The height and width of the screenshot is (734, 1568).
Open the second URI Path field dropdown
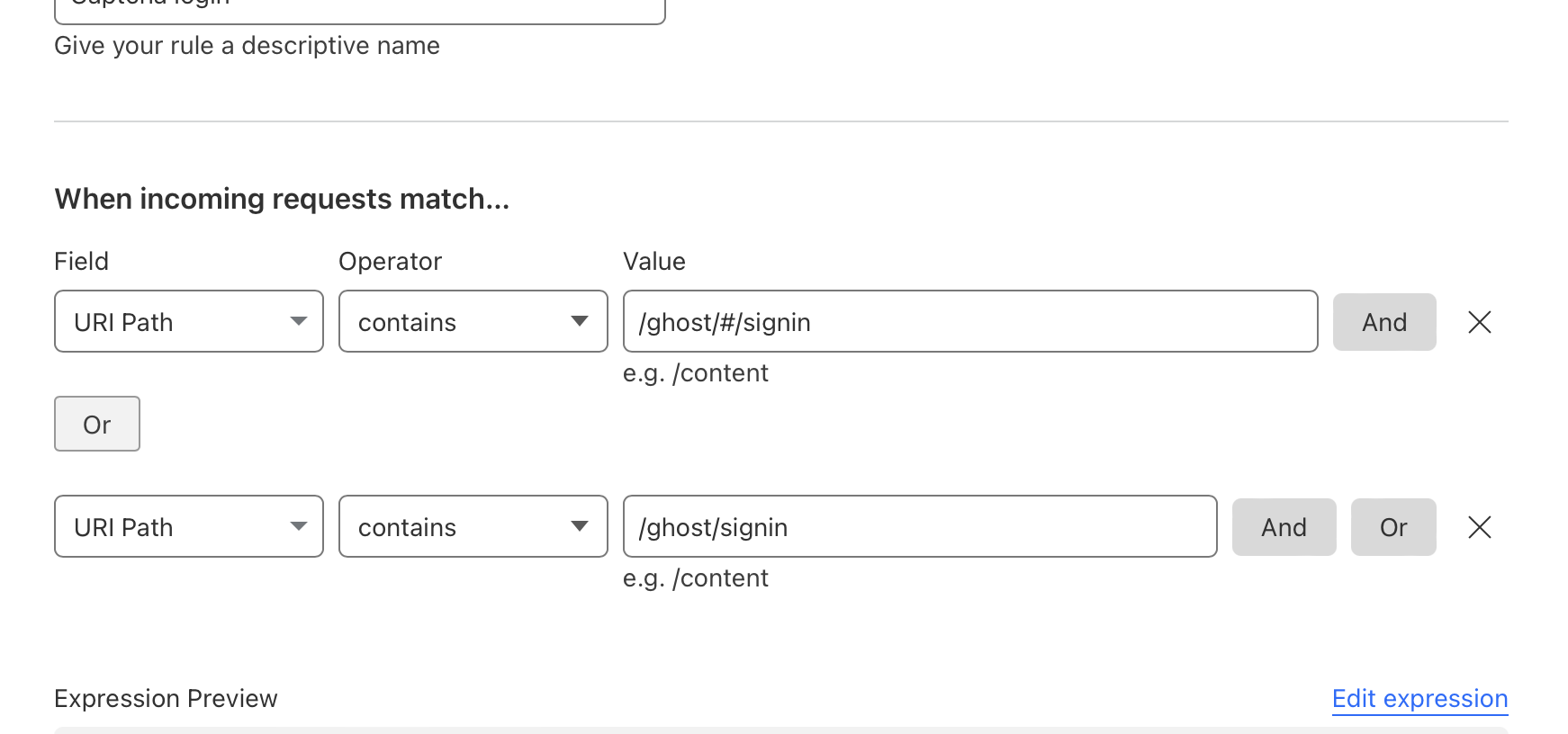(188, 526)
